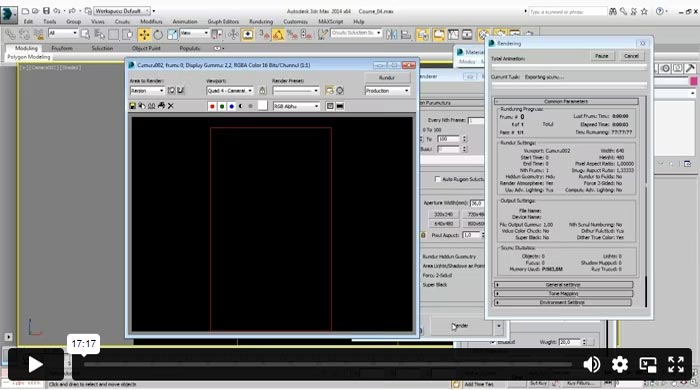
Task: Click the Select and Link icon
Action: tap(10, 34)
